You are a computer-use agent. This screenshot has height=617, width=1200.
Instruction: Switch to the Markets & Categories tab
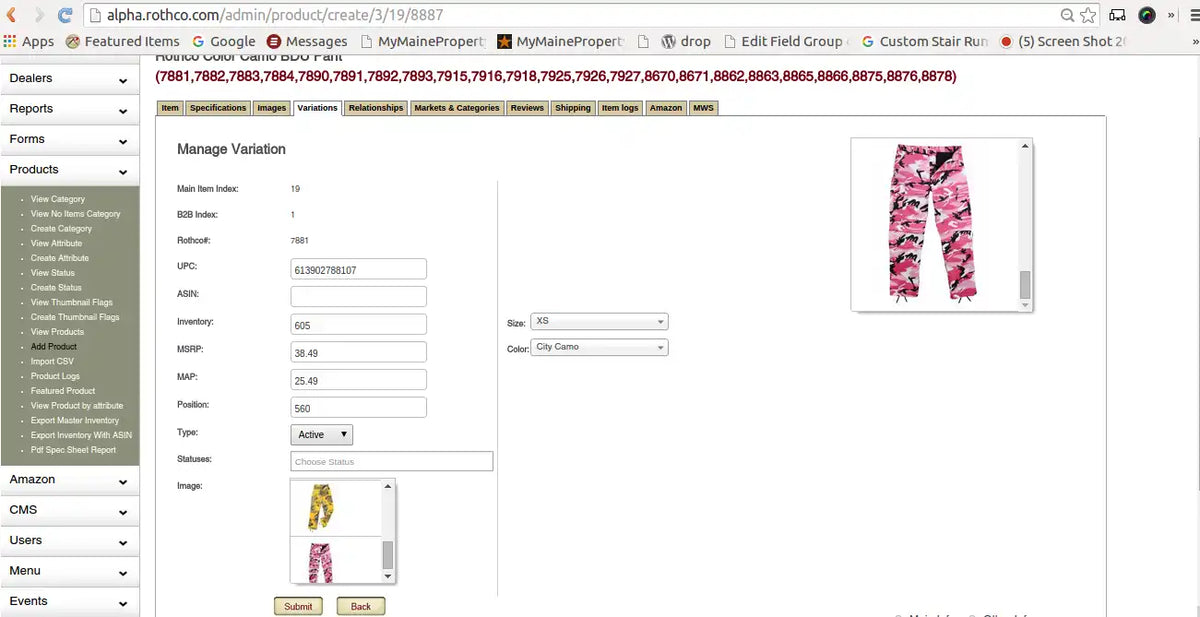click(x=456, y=108)
